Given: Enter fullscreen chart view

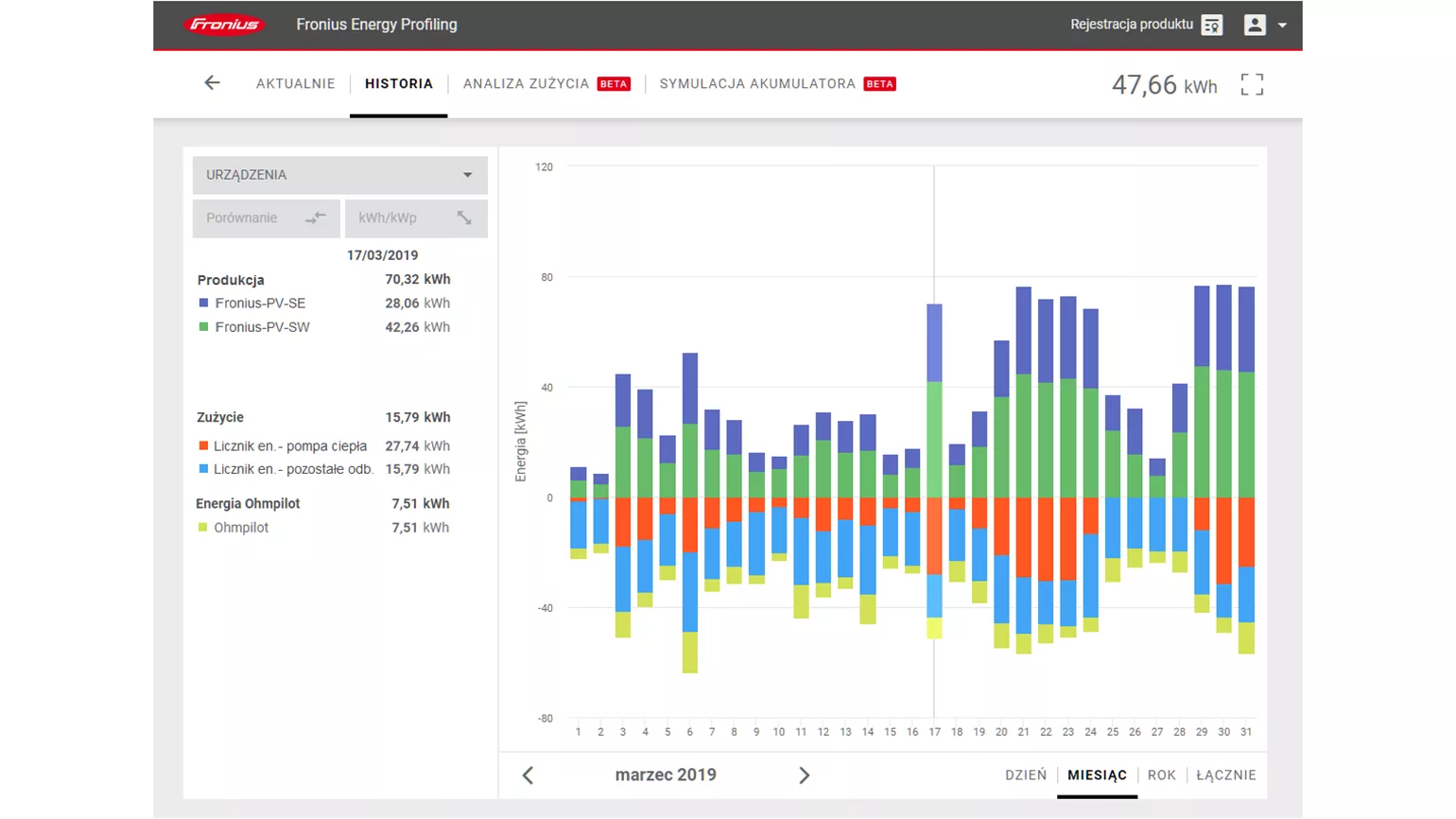Looking at the screenshot, I should (1252, 85).
